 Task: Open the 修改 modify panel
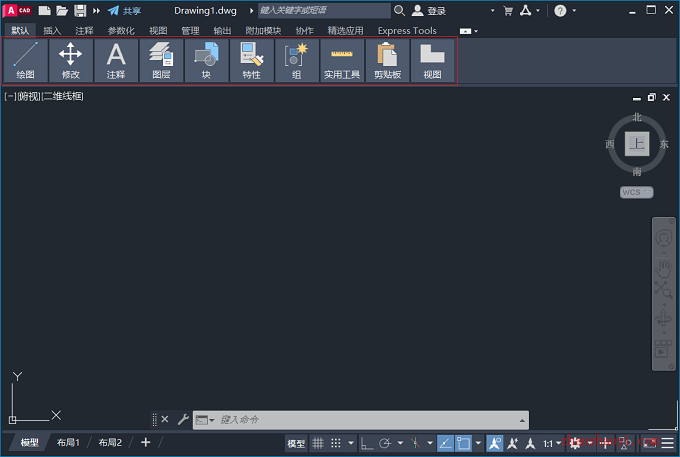coord(71,60)
